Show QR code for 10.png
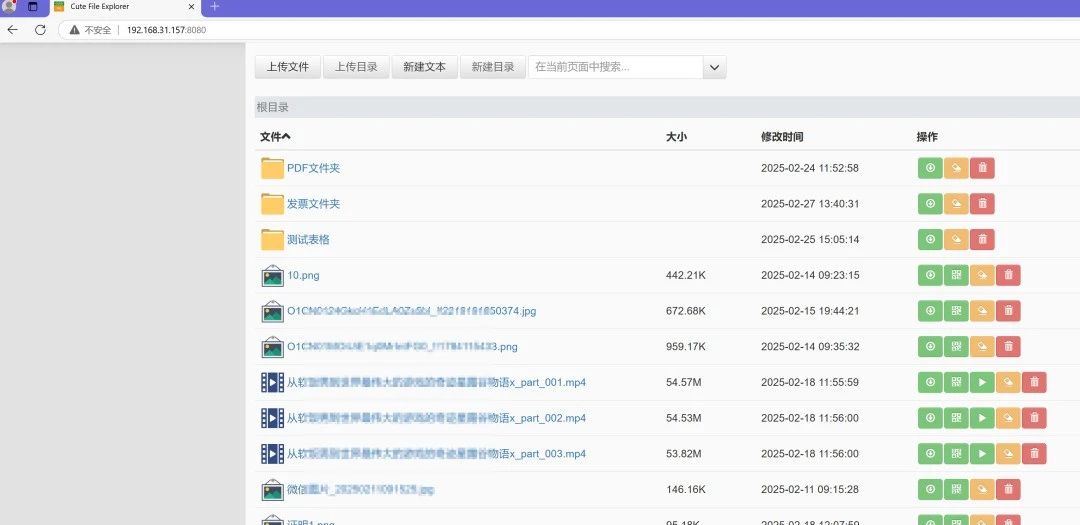Image resolution: width=1080 pixels, height=525 pixels. pyautogui.click(x=956, y=276)
